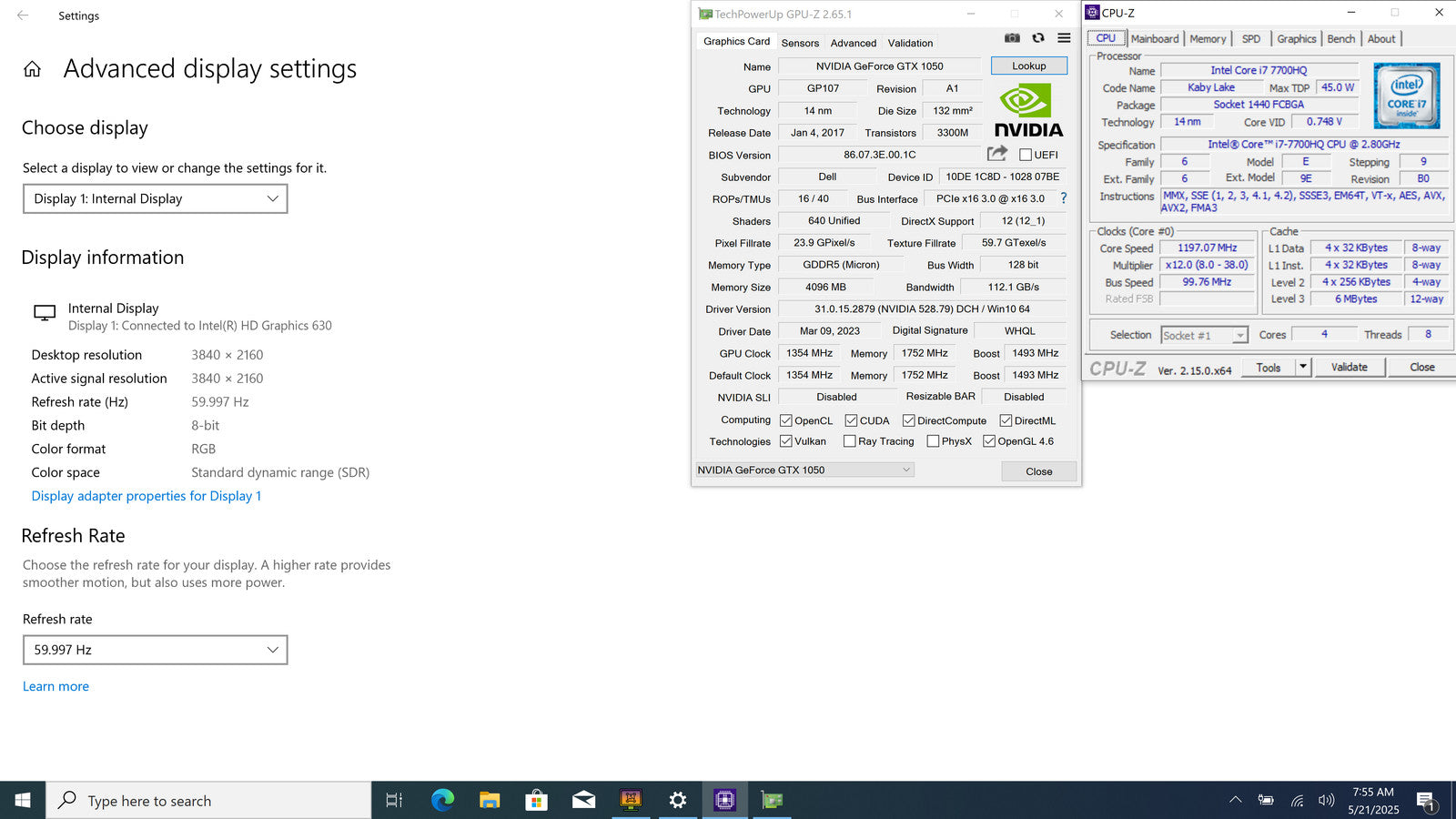
Task: Toggle the Ray Tracing checkbox
Action: (x=849, y=441)
